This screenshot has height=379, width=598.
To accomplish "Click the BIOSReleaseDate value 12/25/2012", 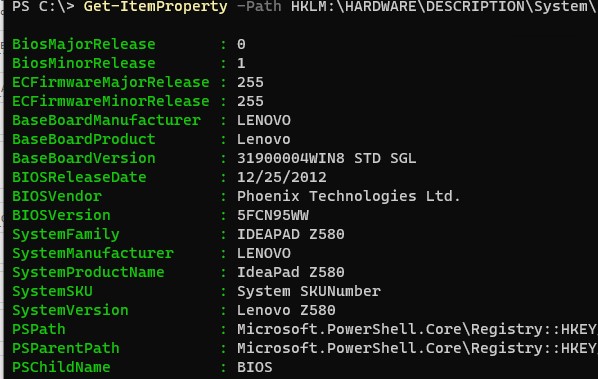I will [281, 177].
